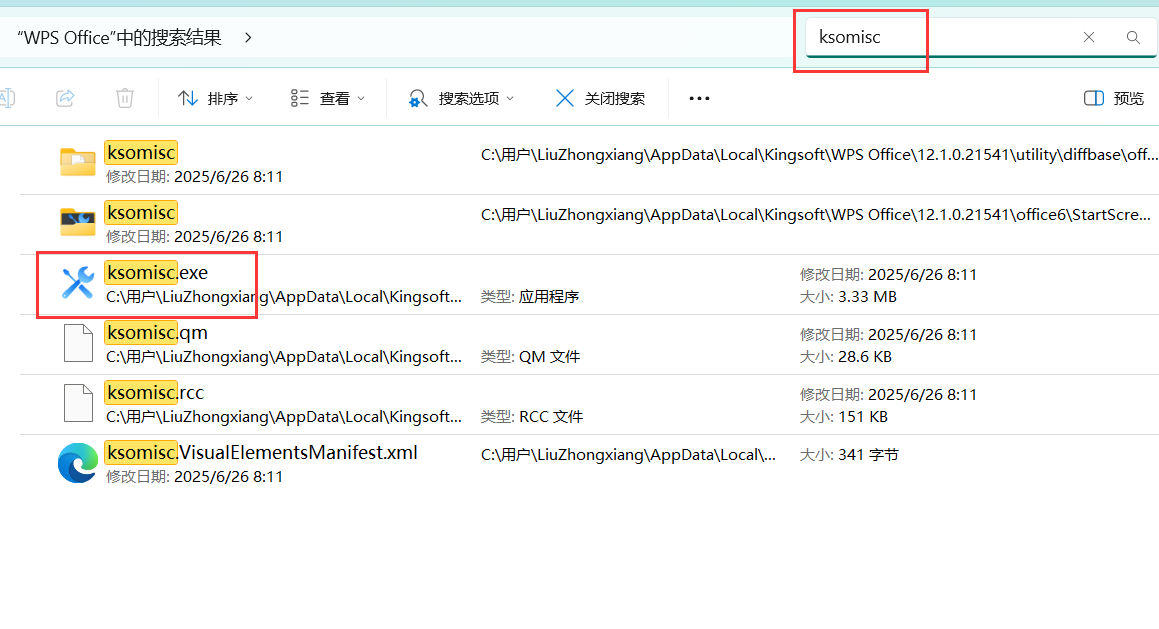Click the 类型: RCC 文件 label

pos(532,416)
